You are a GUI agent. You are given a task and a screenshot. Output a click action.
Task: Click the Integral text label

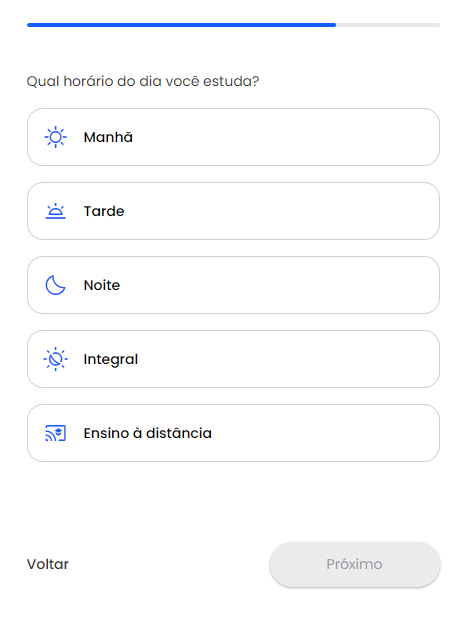pos(111,360)
